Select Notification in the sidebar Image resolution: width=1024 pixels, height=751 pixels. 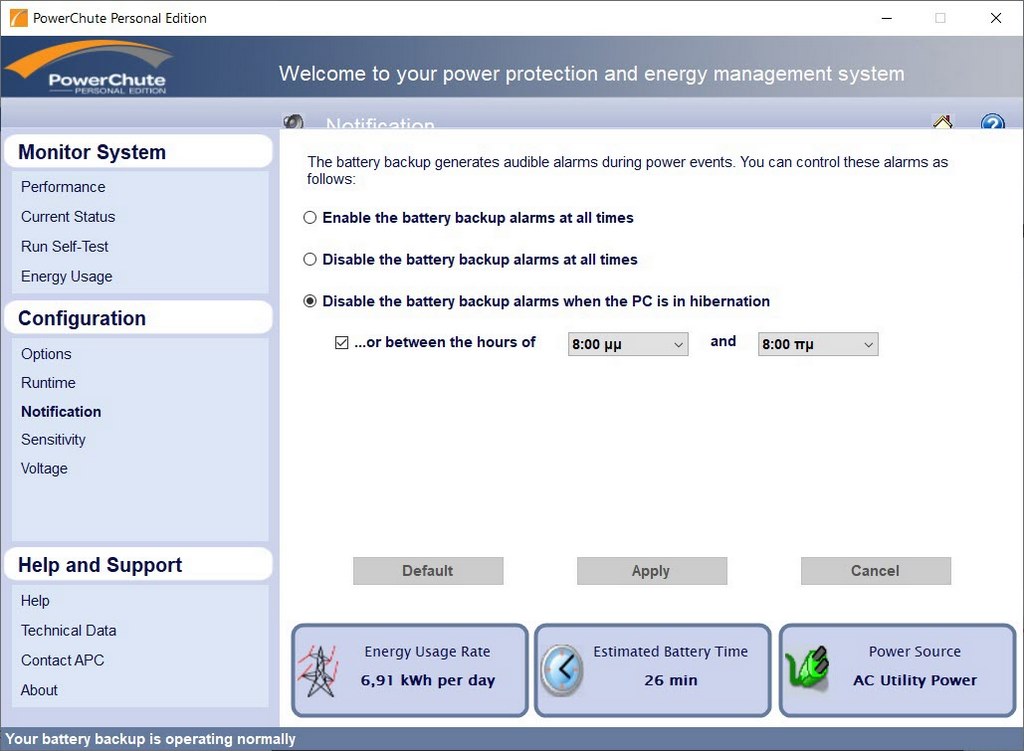[61, 411]
